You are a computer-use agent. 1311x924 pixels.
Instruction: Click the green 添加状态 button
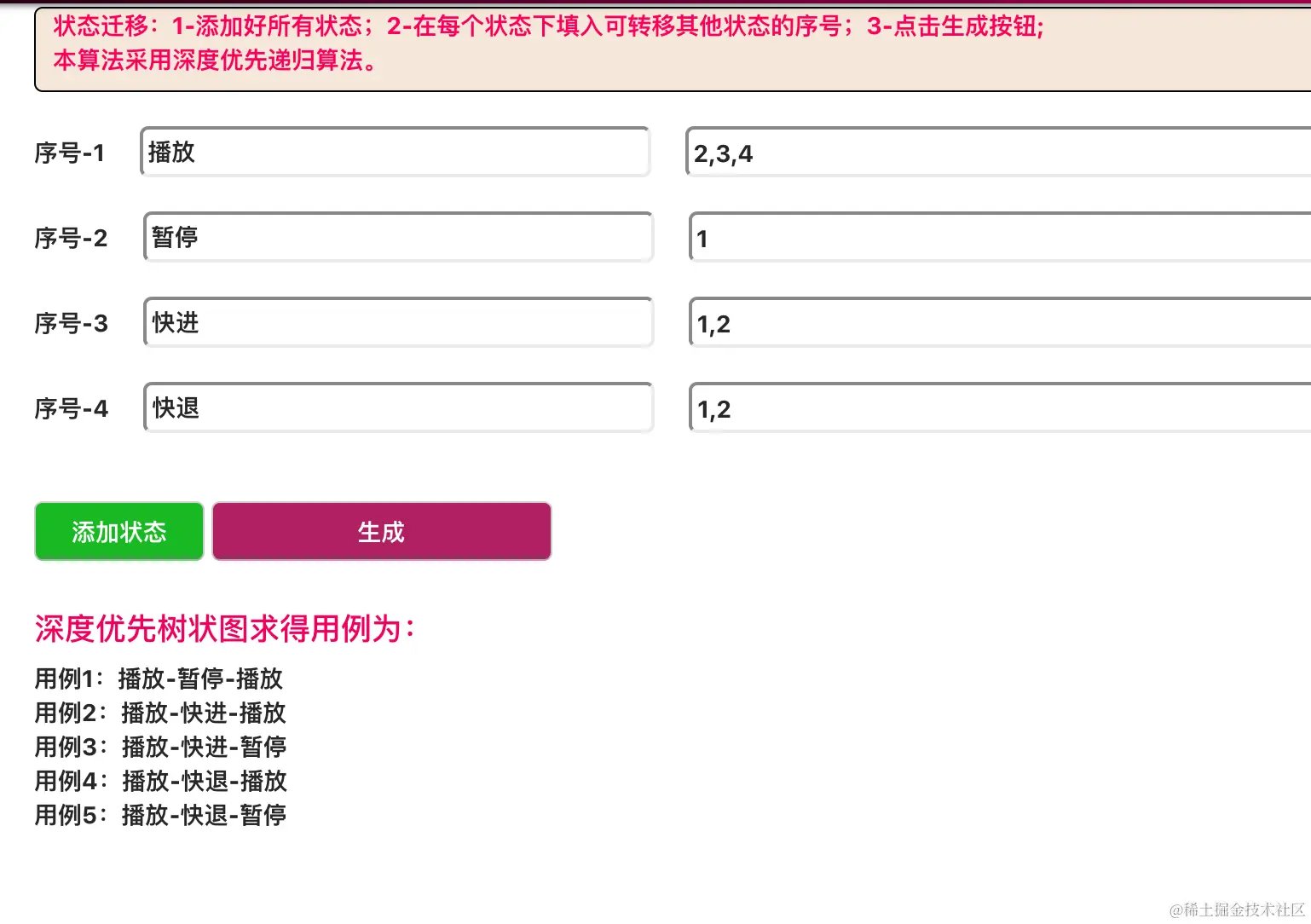coord(118,531)
